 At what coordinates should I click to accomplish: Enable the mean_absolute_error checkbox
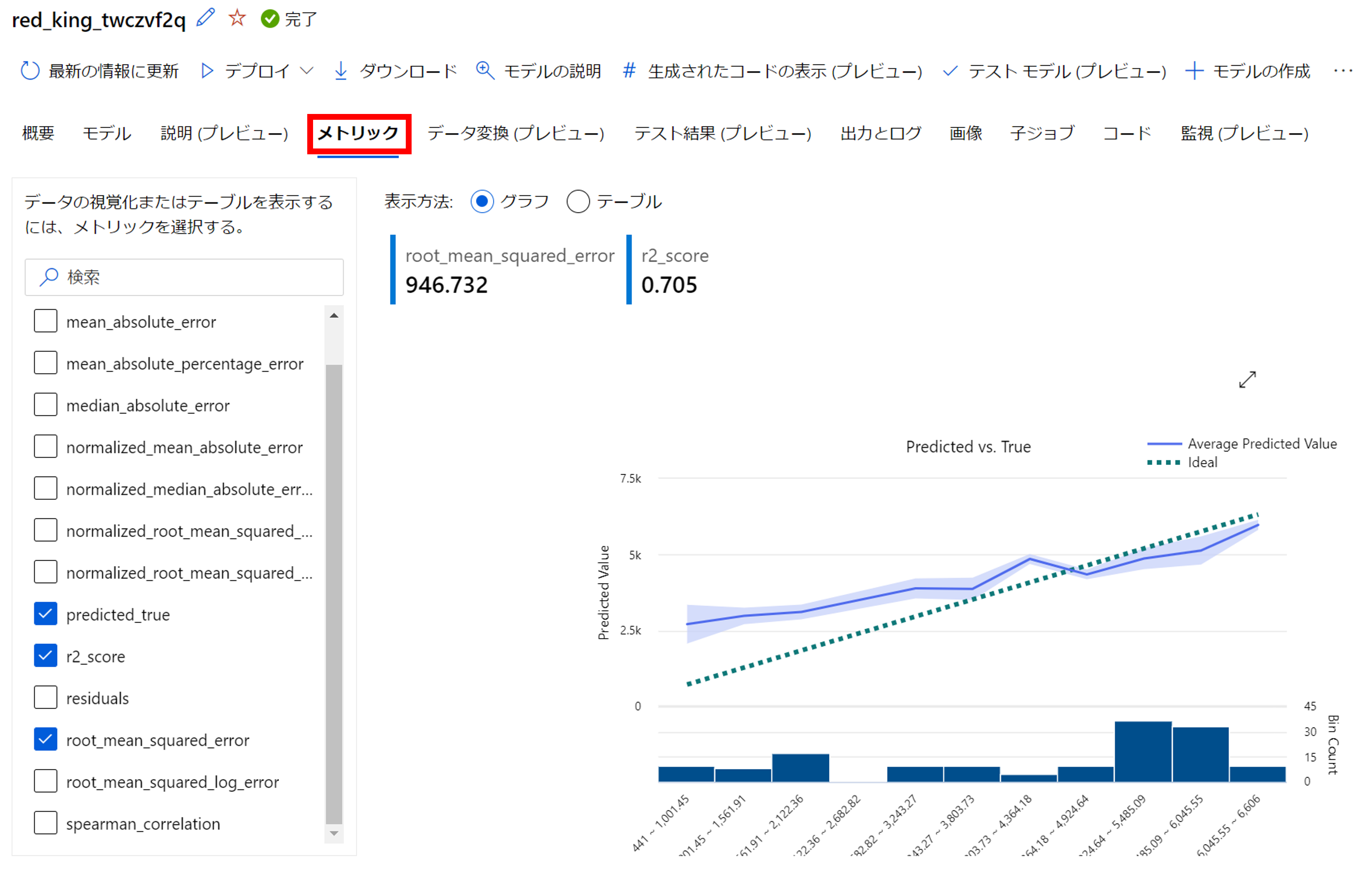(46, 322)
